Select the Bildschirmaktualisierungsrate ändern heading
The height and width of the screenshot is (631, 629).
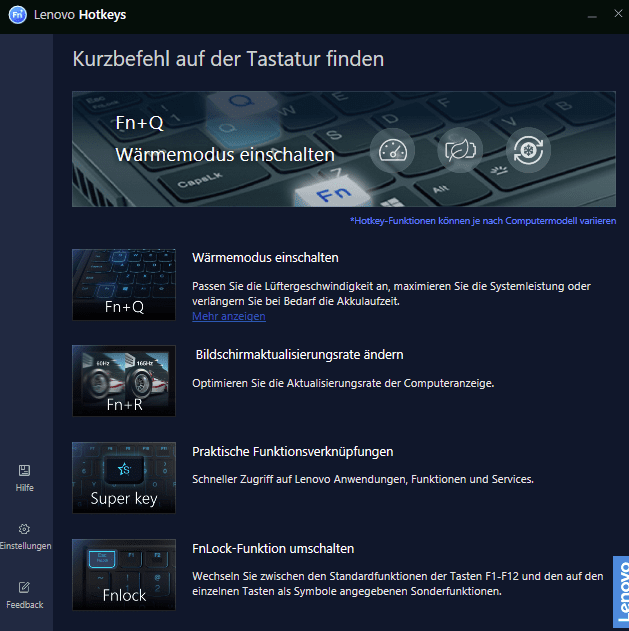point(299,355)
